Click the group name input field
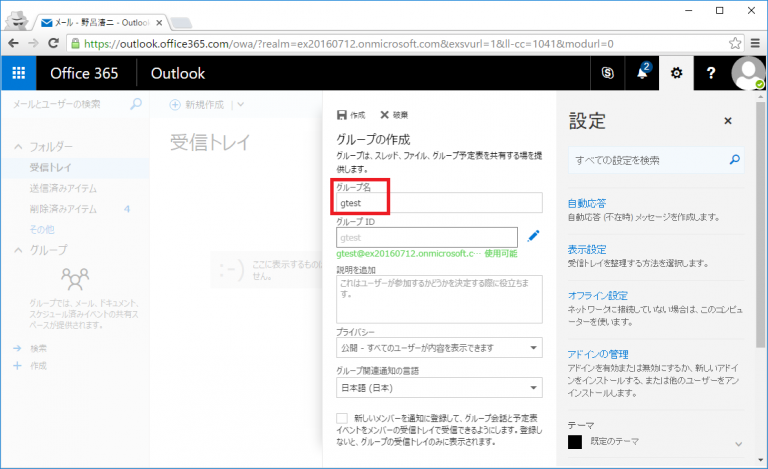The image size is (768, 469). coord(440,203)
